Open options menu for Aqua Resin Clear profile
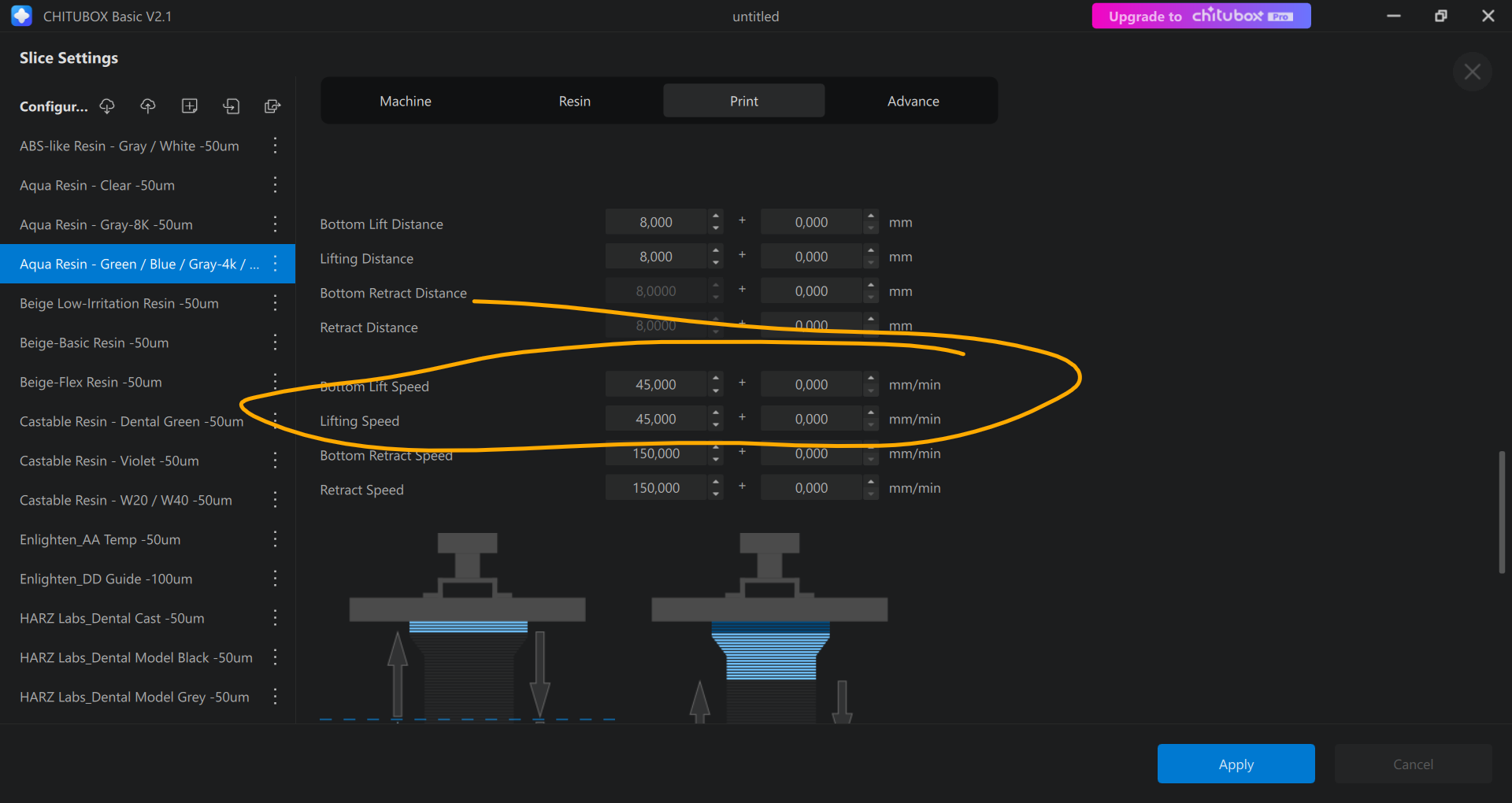Viewport: 1512px width, 803px height. point(275,185)
